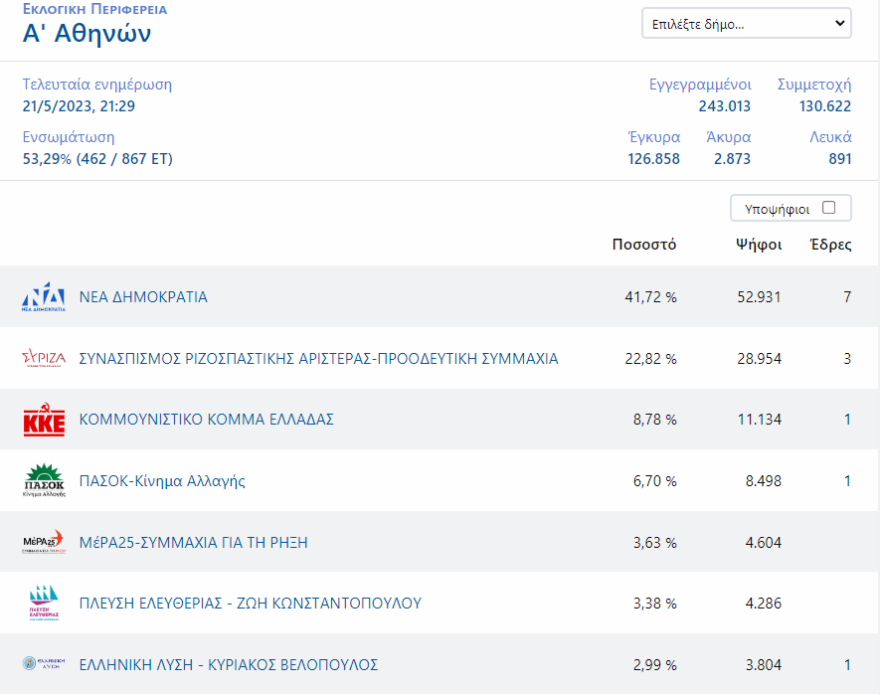Image resolution: width=880 pixels, height=695 pixels.
Task: Click the red KKE party logo
Action: point(44,421)
